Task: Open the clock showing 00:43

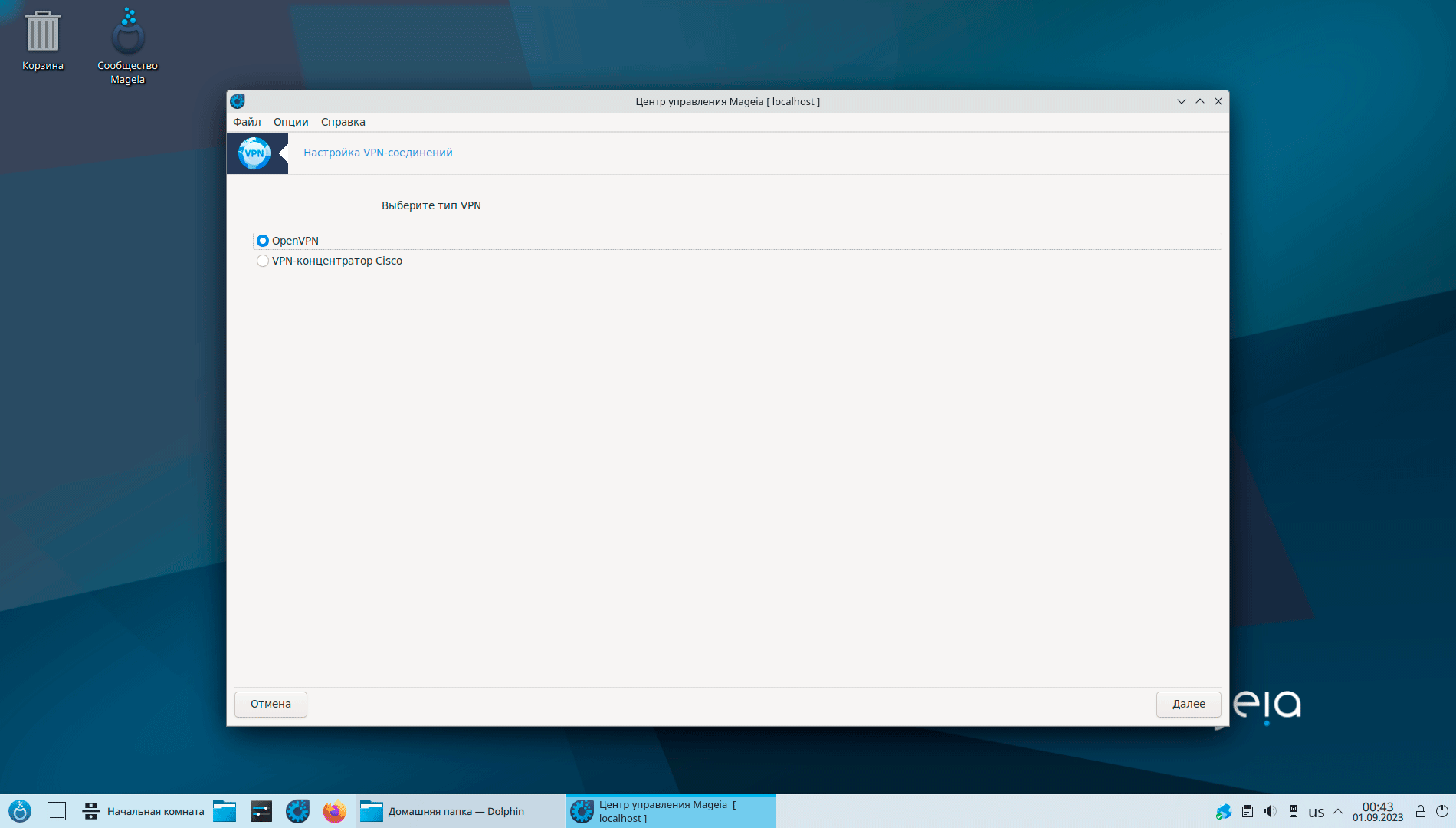Action: point(1378,811)
